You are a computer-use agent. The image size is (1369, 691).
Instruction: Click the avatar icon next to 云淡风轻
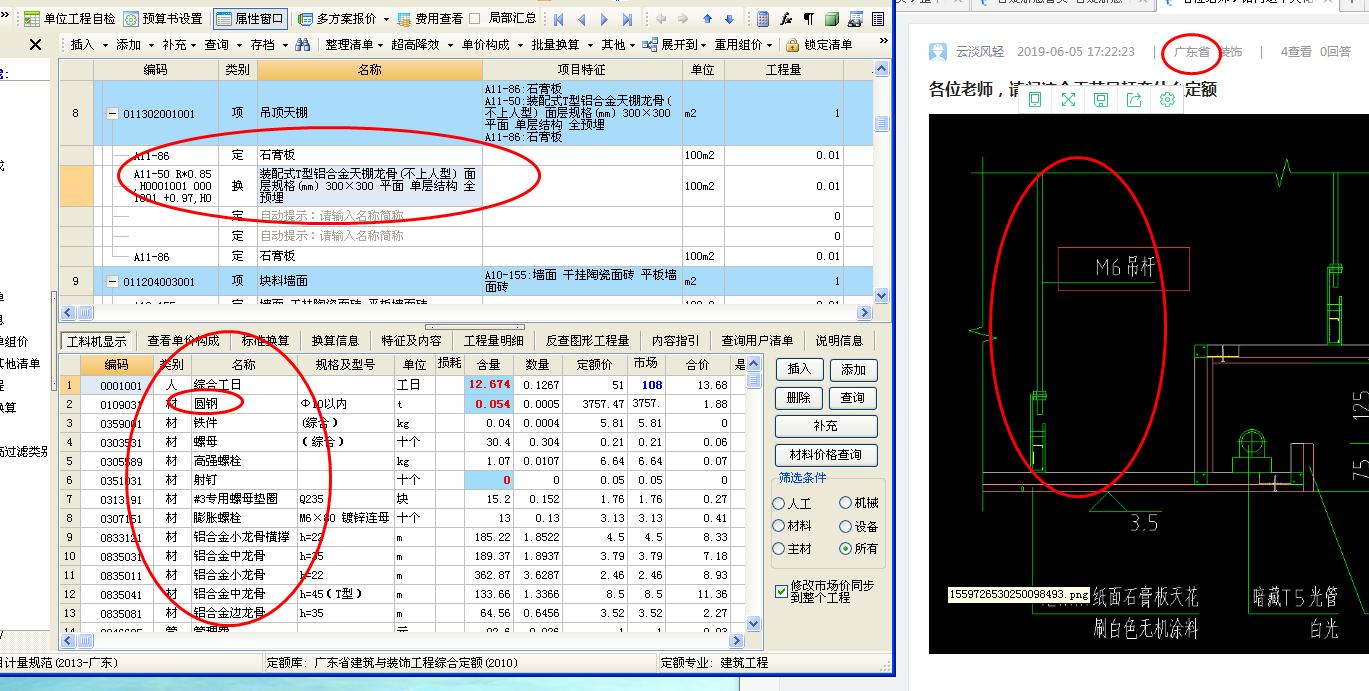[938, 52]
